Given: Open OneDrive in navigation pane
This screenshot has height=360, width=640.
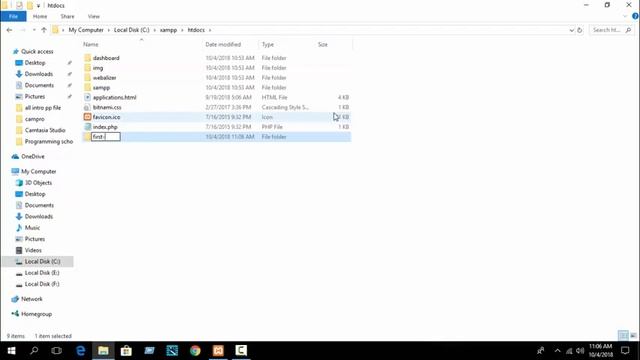Looking at the screenshot, I should click(33, 156).
